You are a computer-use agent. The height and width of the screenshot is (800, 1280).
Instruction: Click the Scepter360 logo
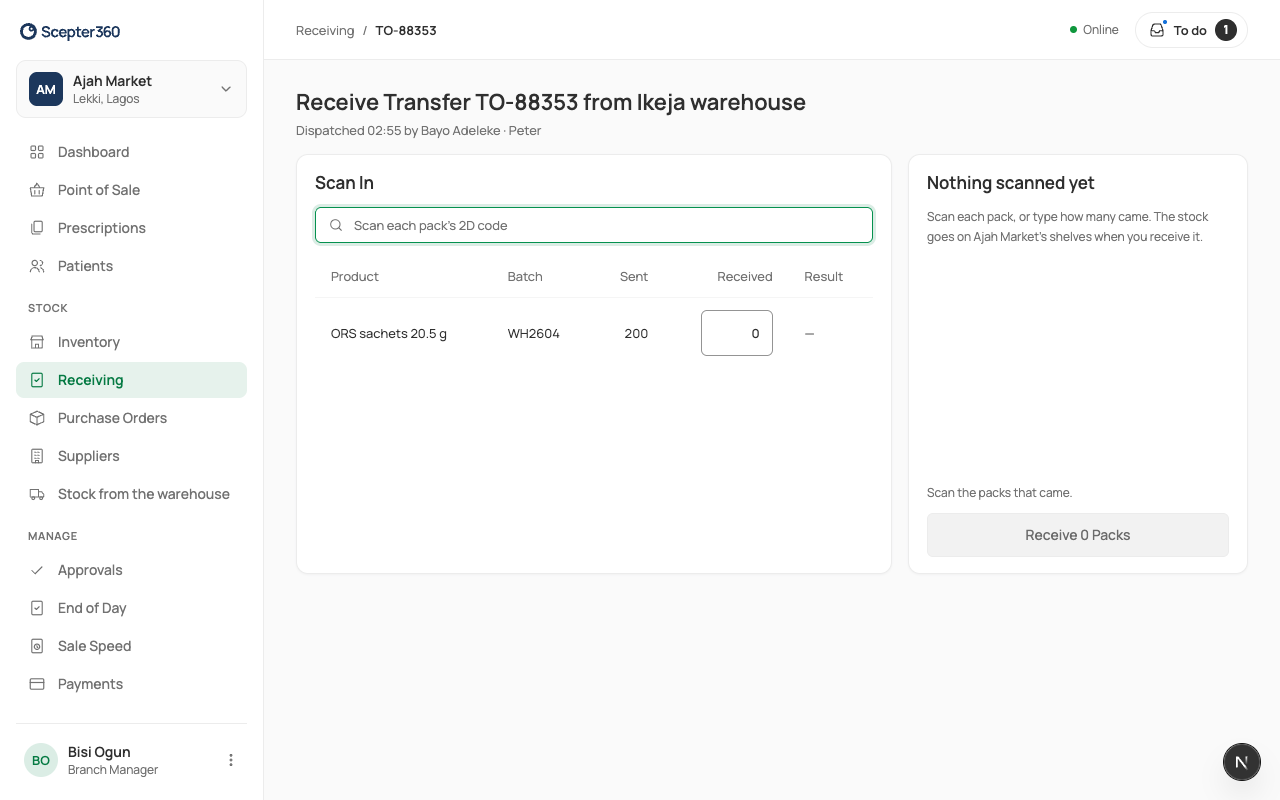point(70,32)
